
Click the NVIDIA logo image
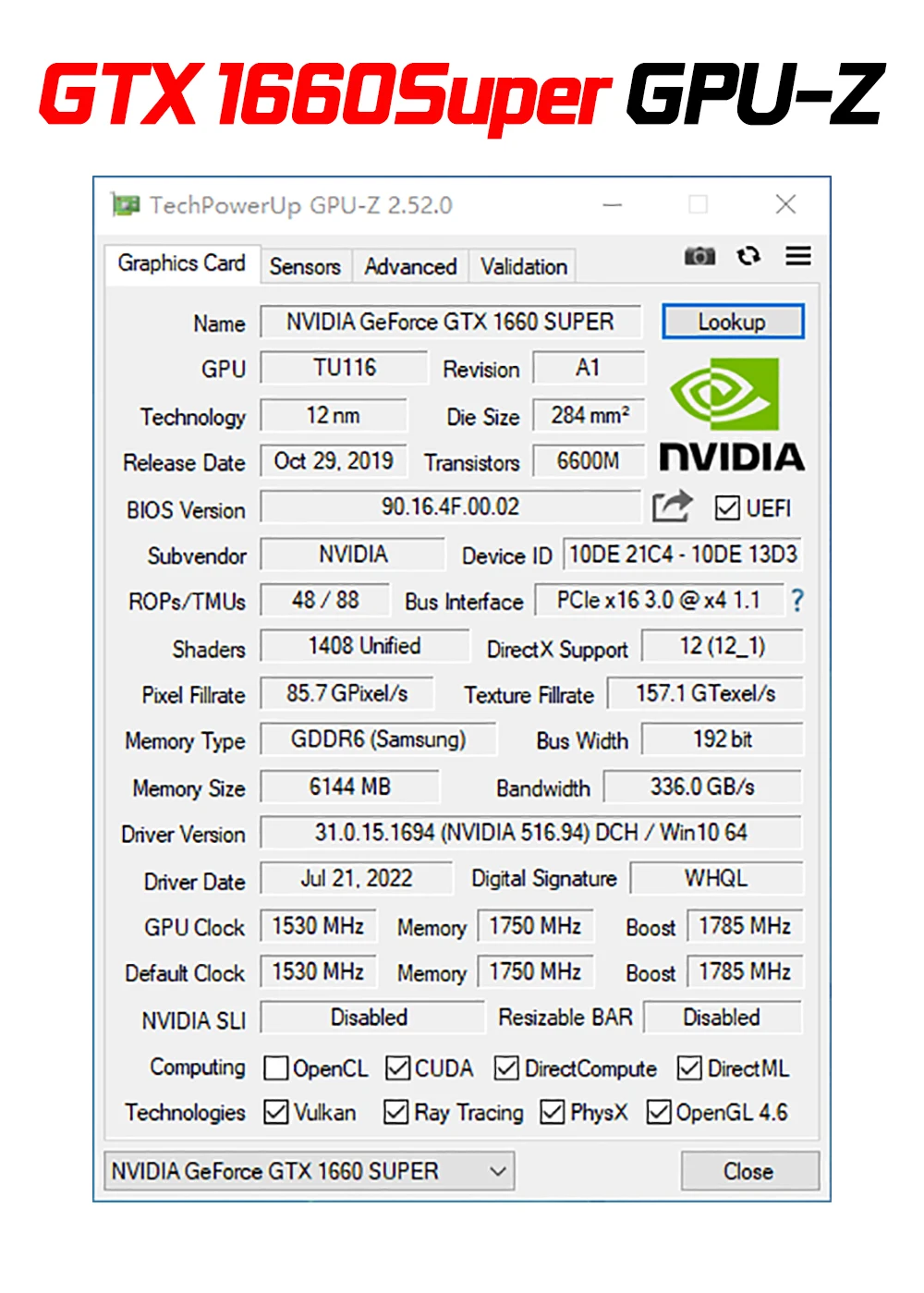pyautogui.click(x=732, y=414)
